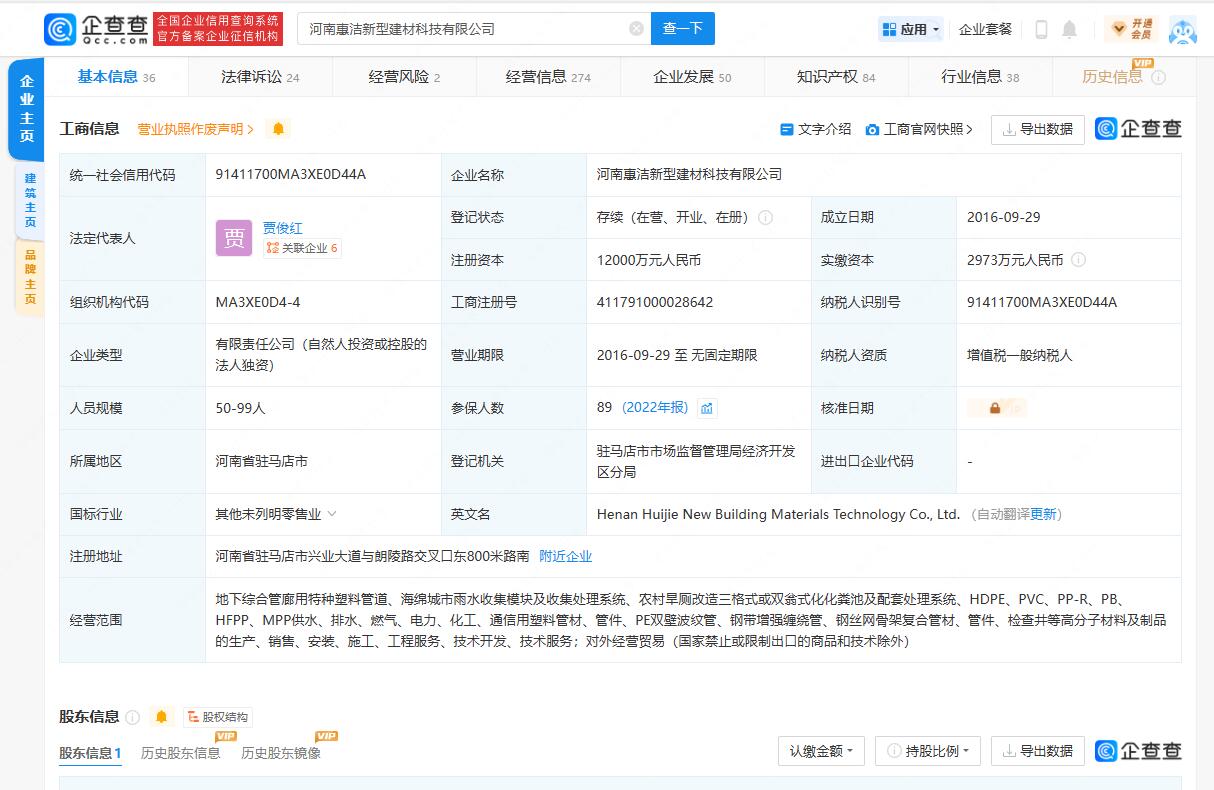Click 企业套餐 in header
Screen dimensions: 1214x790
click(x=985, y=29)
